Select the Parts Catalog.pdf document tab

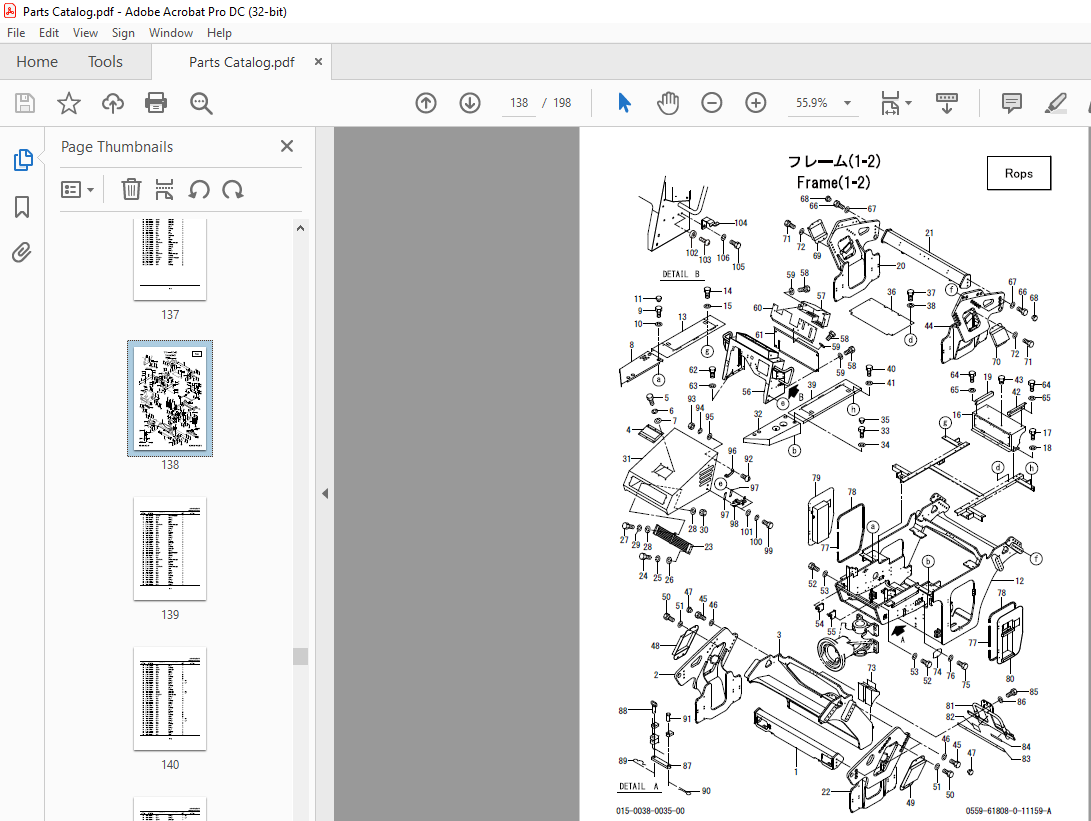[241, 62]
